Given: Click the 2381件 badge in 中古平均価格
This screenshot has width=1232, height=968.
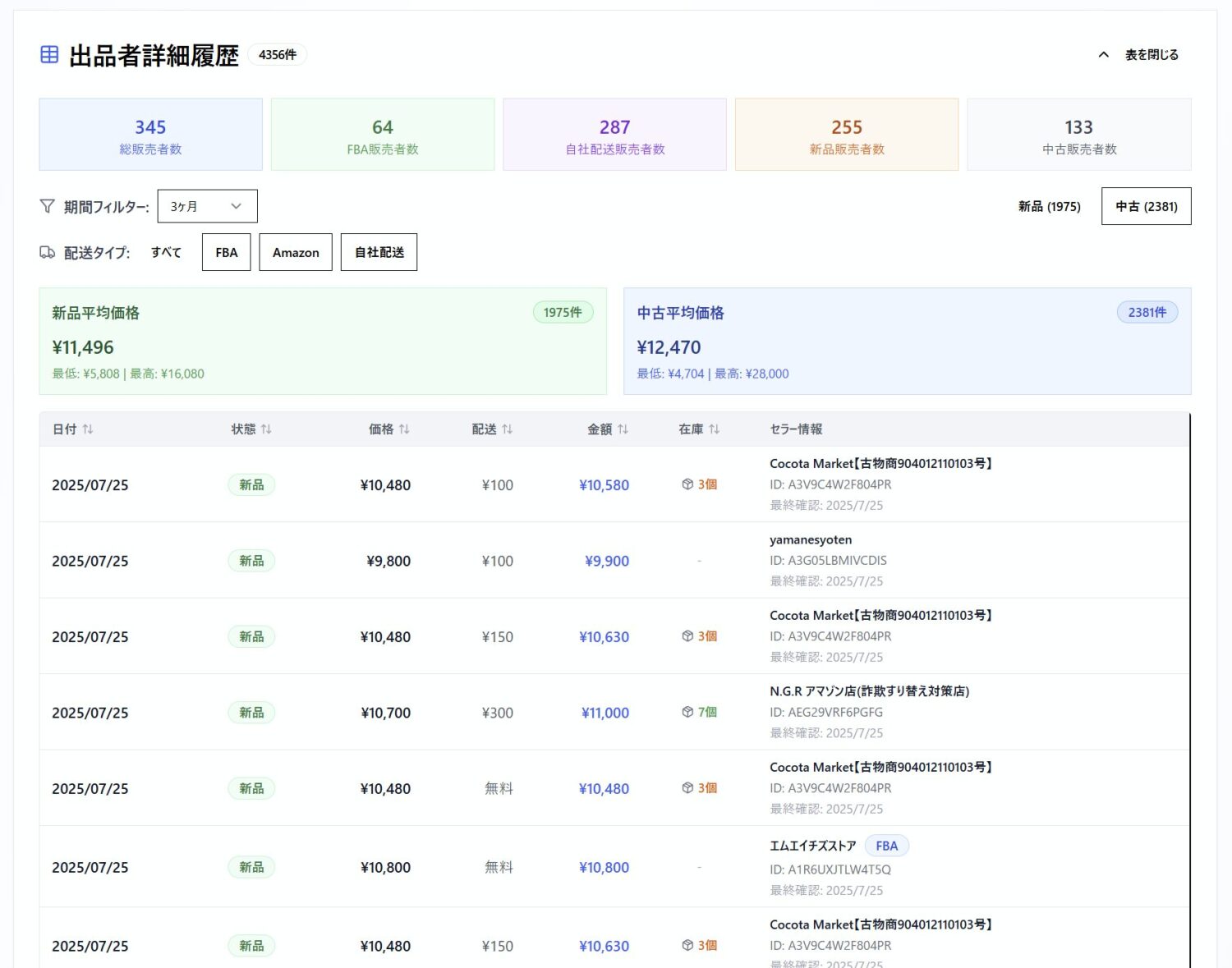Looking at the screenshot, I should tap(1147, 312).
